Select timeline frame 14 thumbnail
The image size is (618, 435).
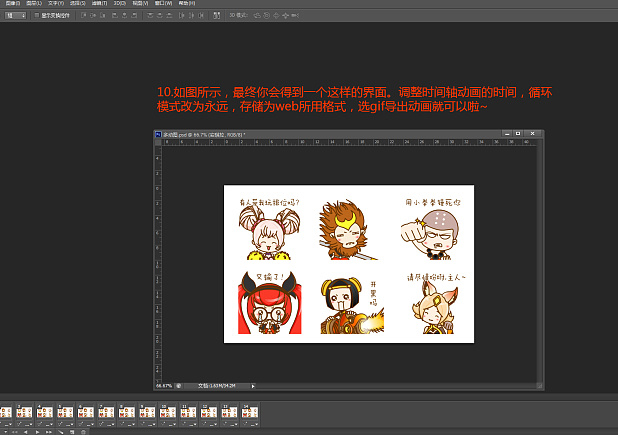tap(250, 412)
